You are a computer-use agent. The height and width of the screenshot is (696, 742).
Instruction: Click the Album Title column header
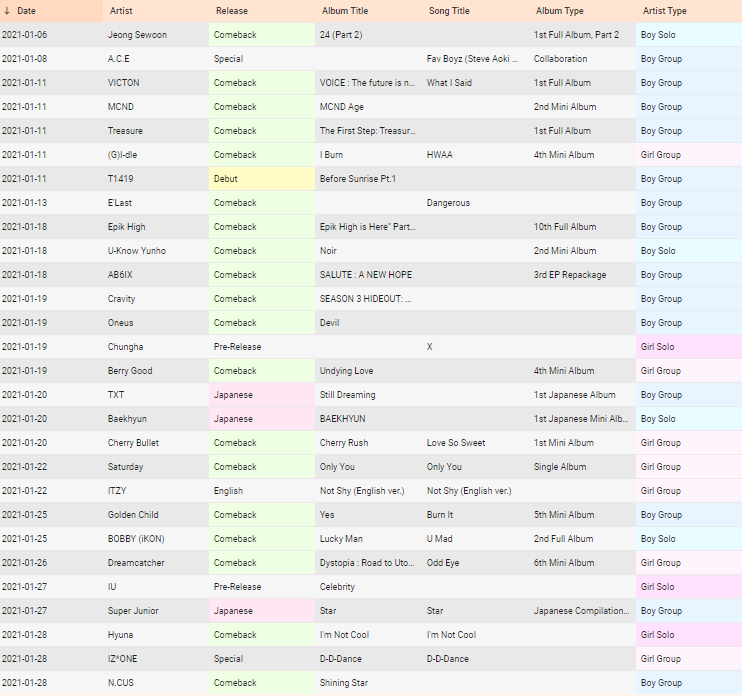pos(369,11)
